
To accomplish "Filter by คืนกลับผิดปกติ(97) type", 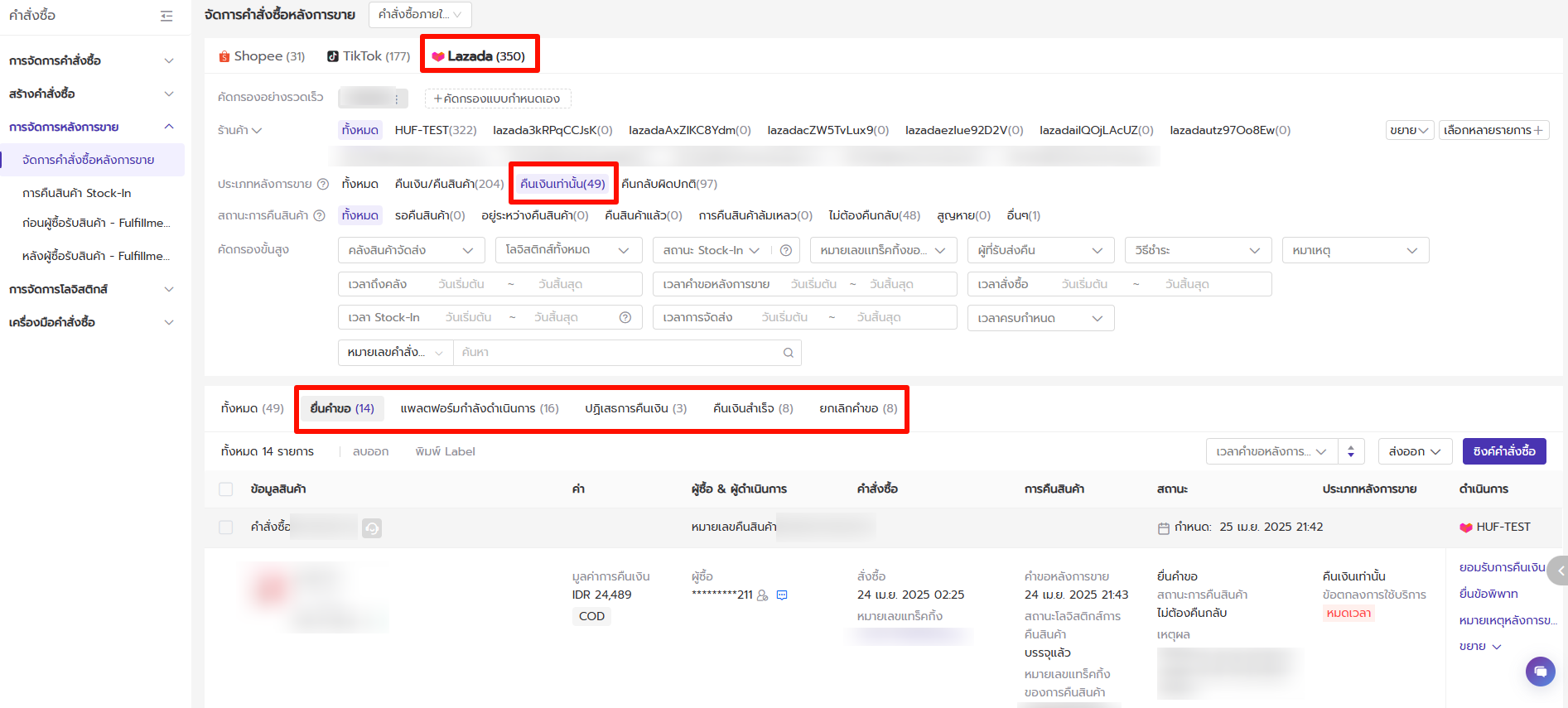I will pyautogui.click(x=669, y=184).
